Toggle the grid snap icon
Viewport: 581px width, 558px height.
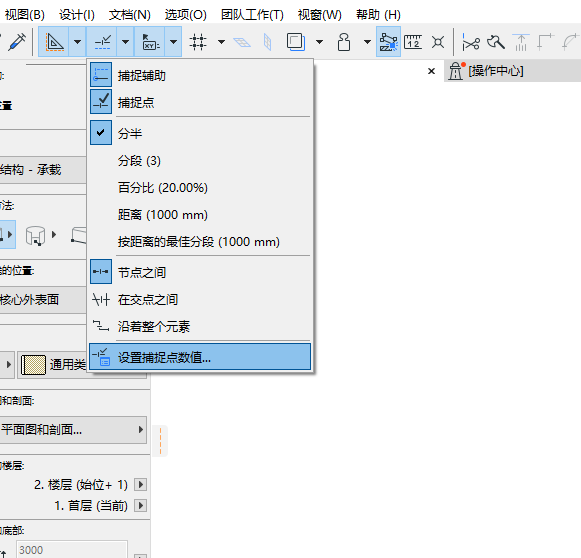coord(198,42)
